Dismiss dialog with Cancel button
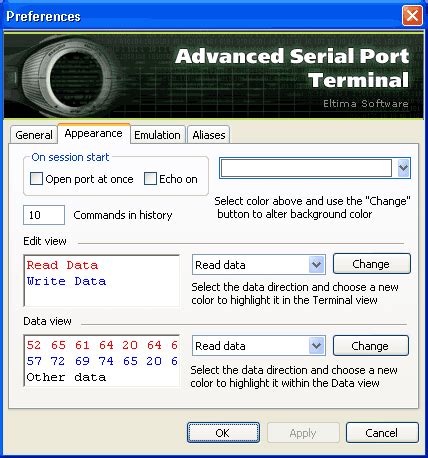Screen dimensions: 428x458 pyautogui.click(x=382, y=433)
